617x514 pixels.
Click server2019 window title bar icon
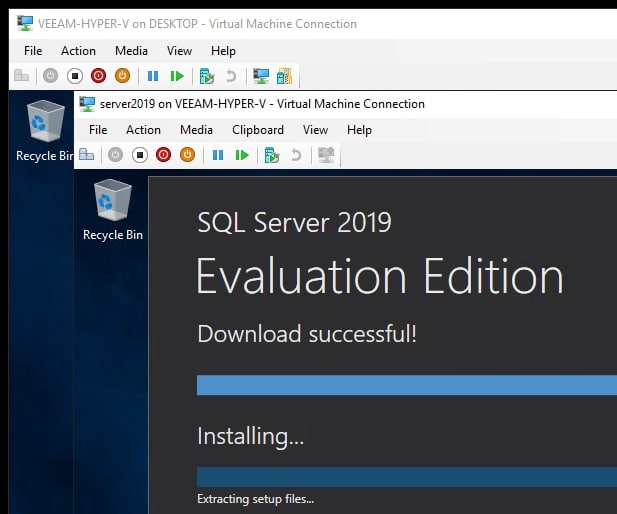87,104
